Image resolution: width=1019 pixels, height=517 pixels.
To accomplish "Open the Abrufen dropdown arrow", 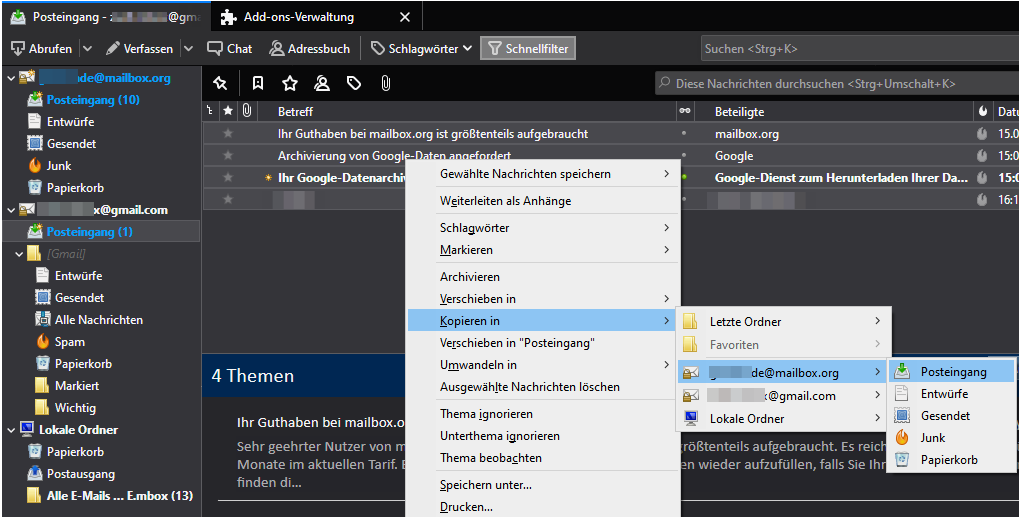I will 88,49.
